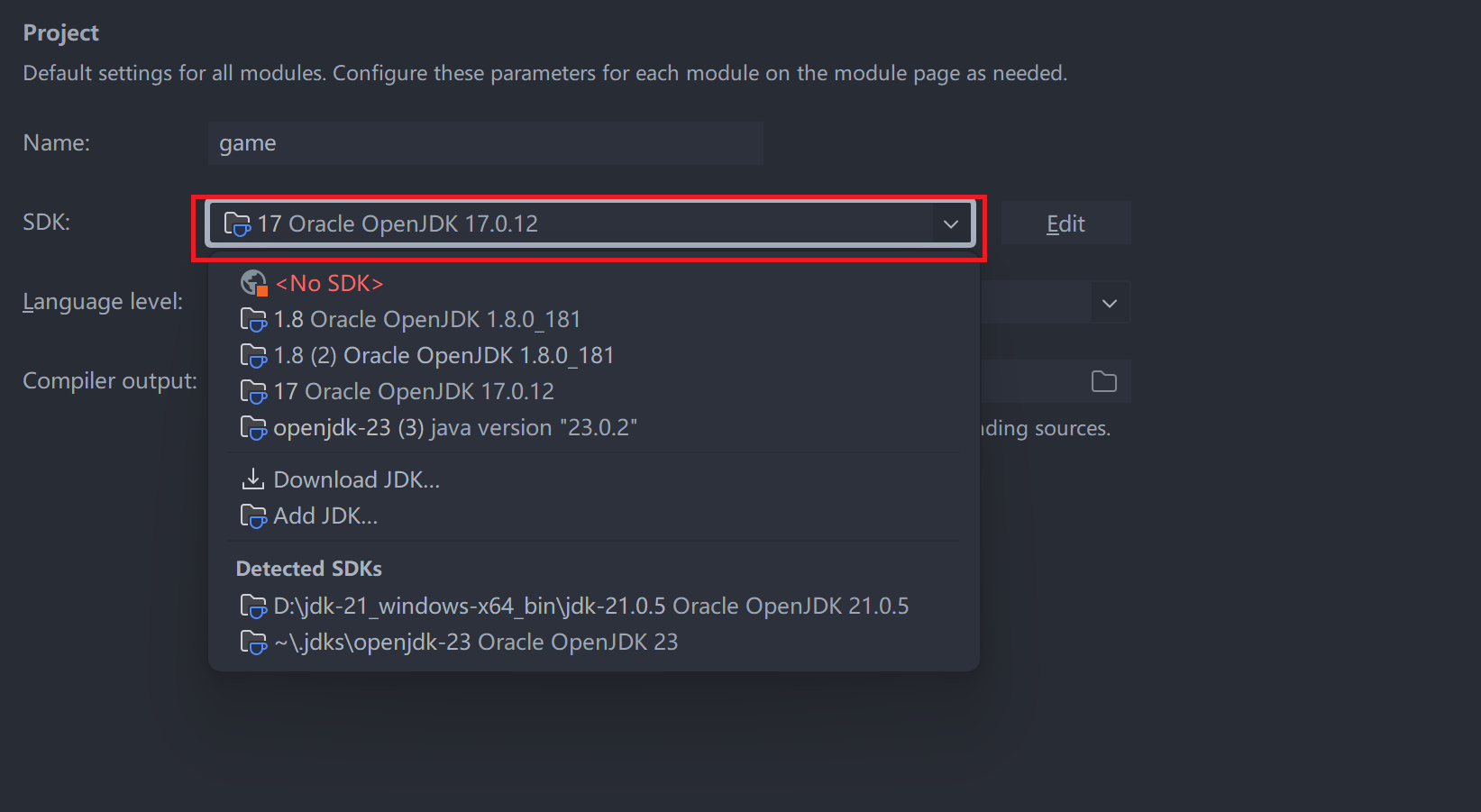Collapse the SDK list via the combo box
1481x812 pixels.
(x=951, y=223)
